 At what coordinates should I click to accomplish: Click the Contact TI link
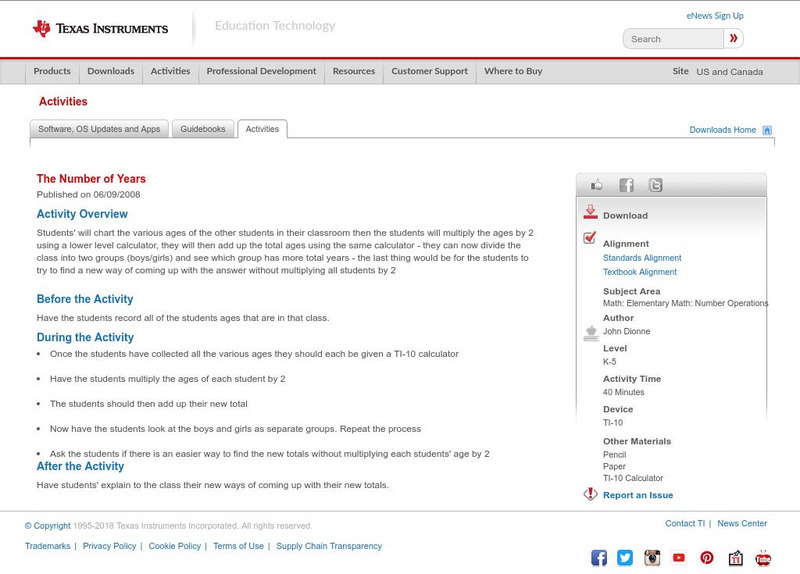685,523
